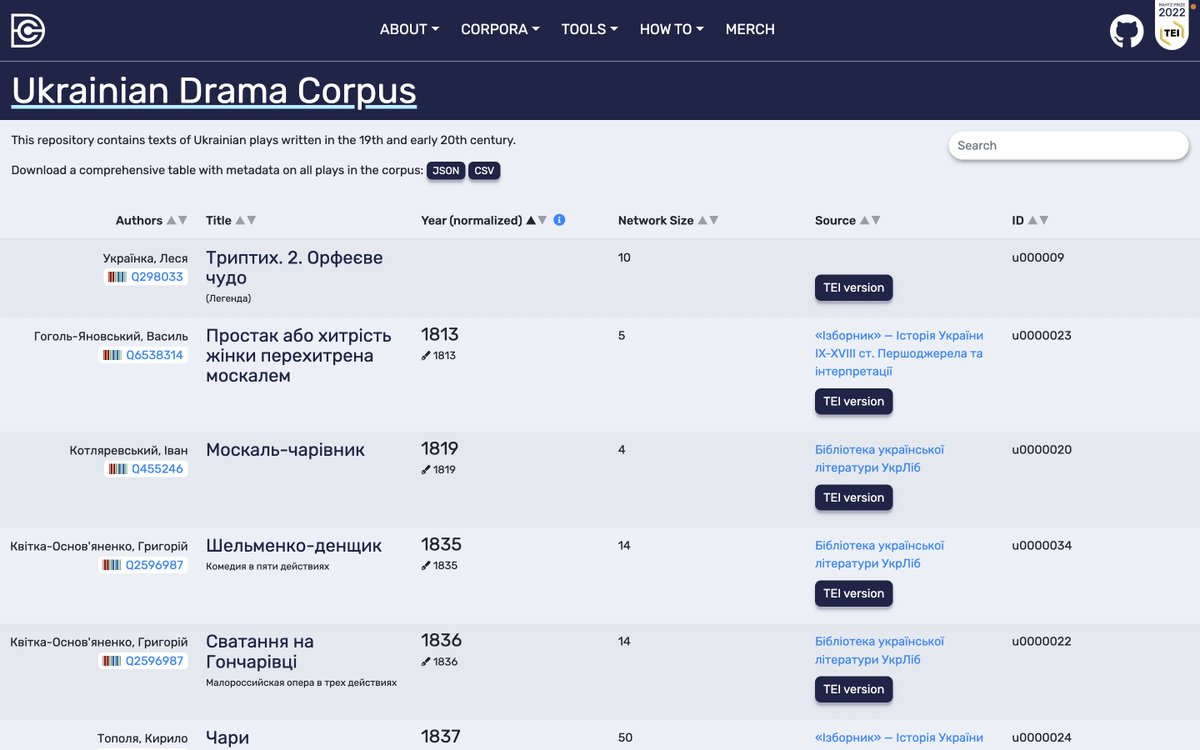Show year normalization info icon
The image size is (1200, 750).
tap(559, 220)
